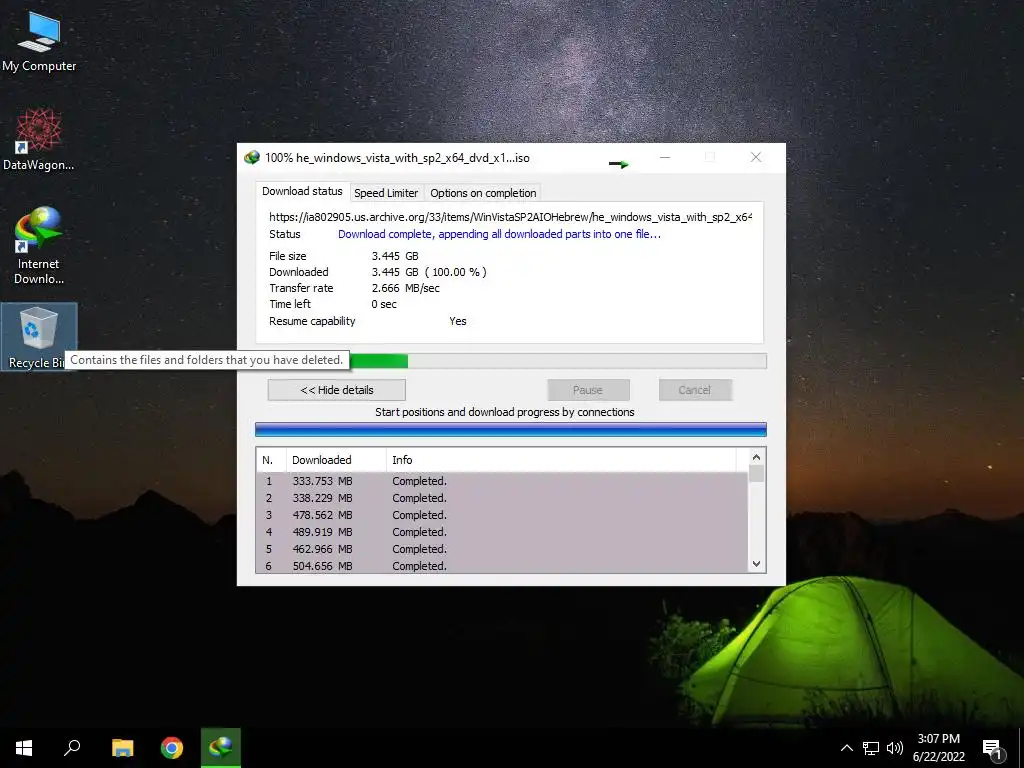Image resolution: width=1024 pixels, height=768 pixels.
Task: Click the archive.org download URL text
Action: pyautogui.click(x=511, y=217)
